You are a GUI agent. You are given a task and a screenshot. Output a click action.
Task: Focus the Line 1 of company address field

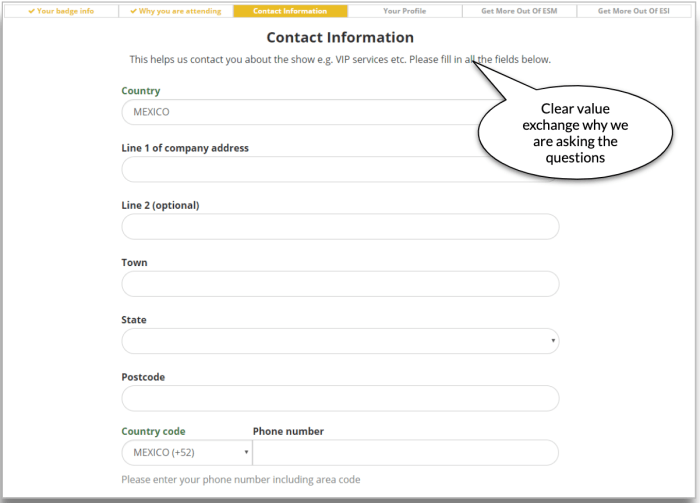pyautogui.click(x=340, y=169)
